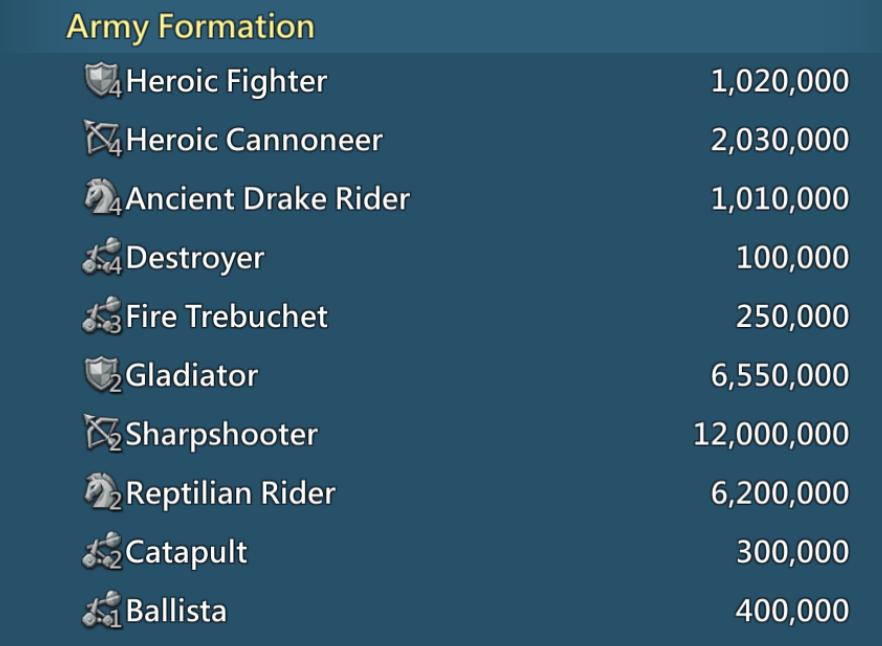Select the Heroic Fighter troop name

pos(226,81)
